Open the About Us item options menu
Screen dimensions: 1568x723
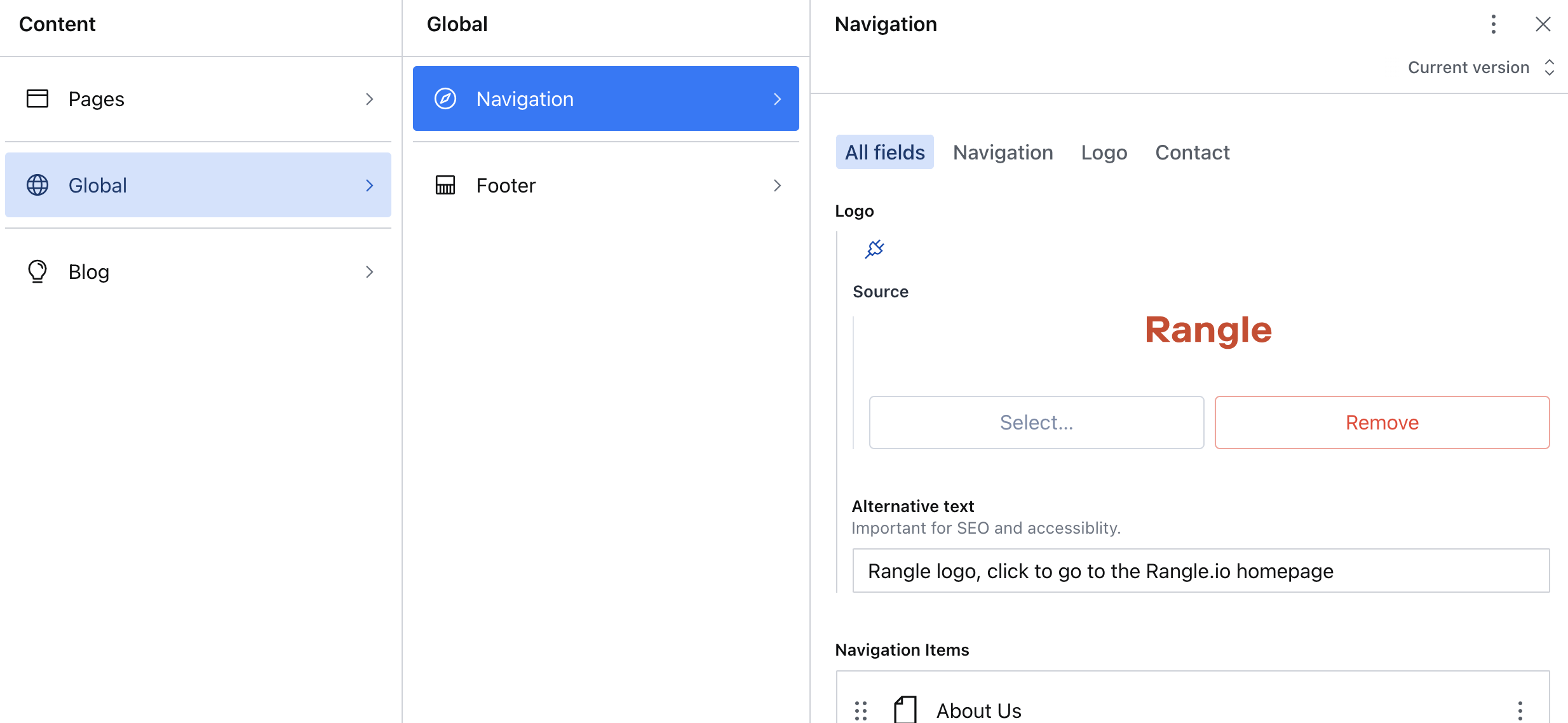[x=1520, y=710]
